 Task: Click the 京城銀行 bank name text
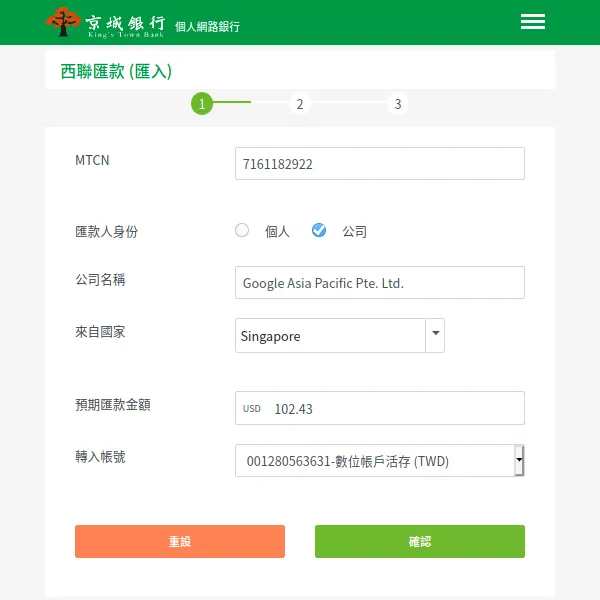click(125, 23)
